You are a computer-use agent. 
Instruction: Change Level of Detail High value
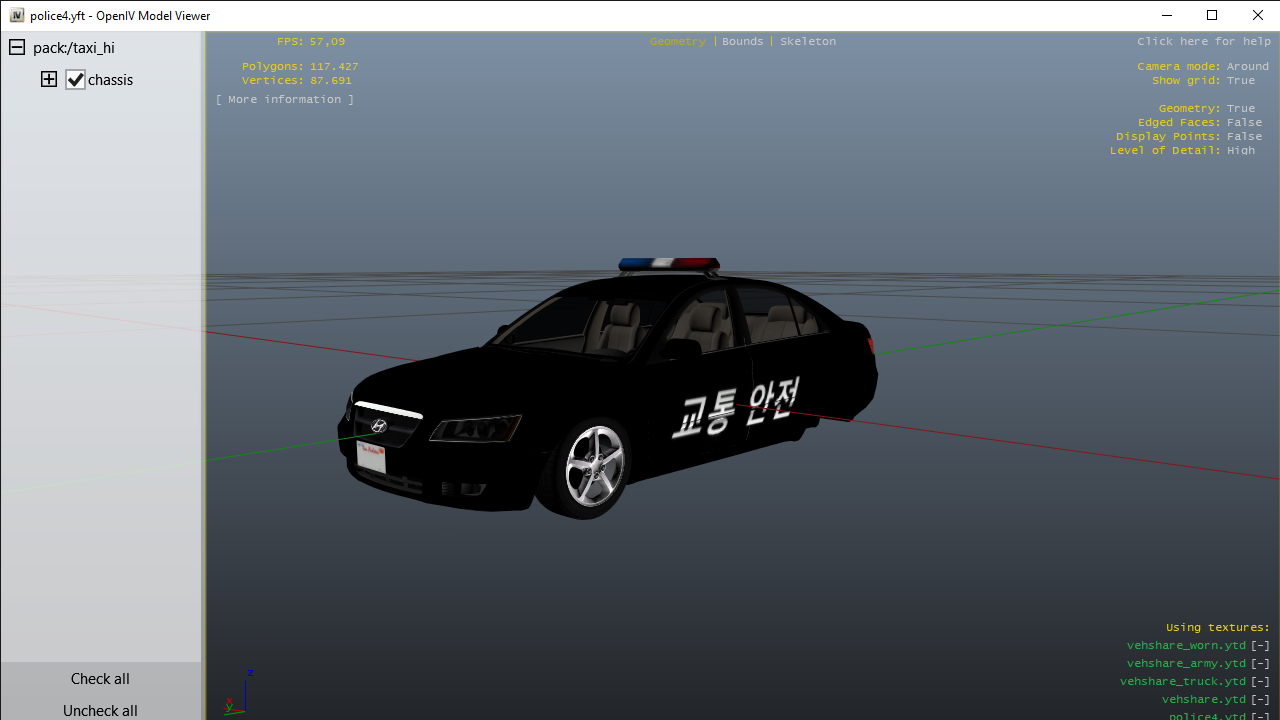pyautogui.click(x=1240, y=151)
